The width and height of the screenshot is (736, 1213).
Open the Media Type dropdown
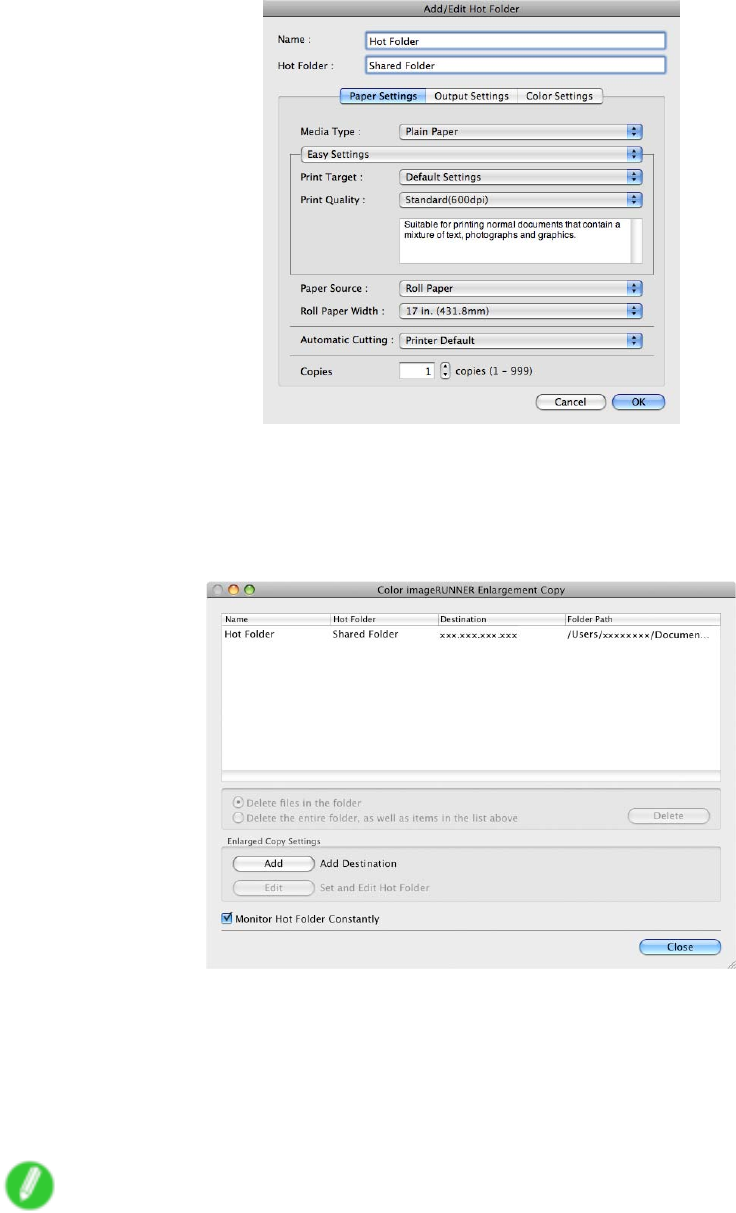coord(520,131)
